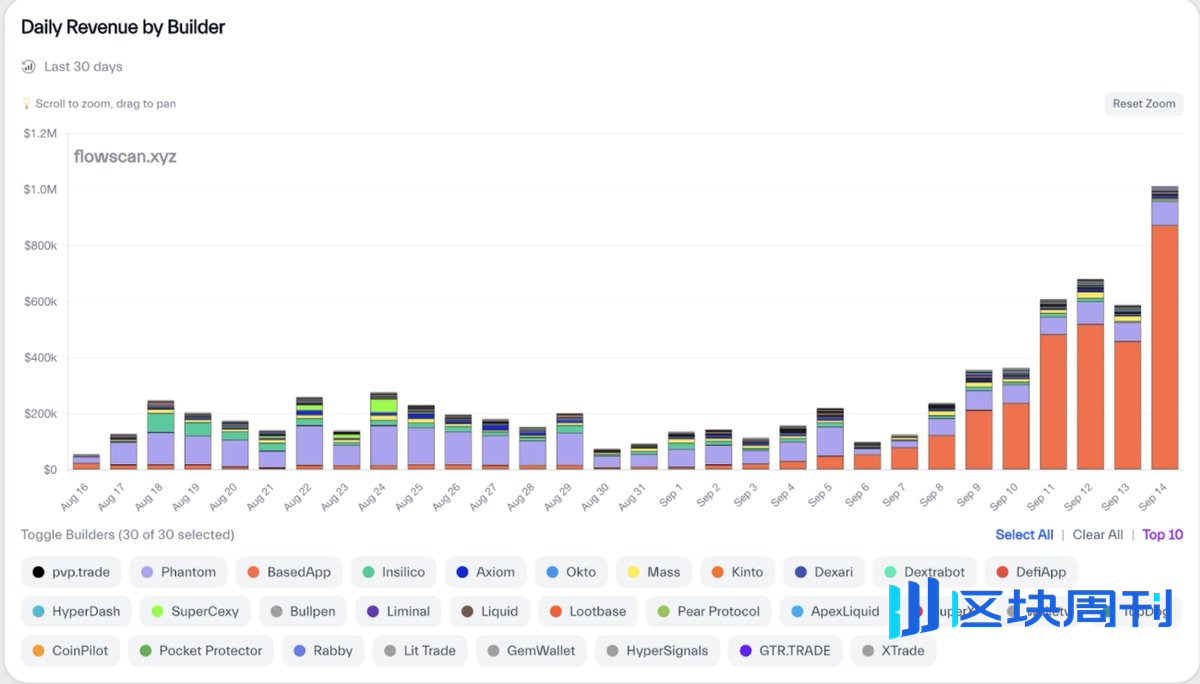Hide the Liquid builder series

(489, 611)
